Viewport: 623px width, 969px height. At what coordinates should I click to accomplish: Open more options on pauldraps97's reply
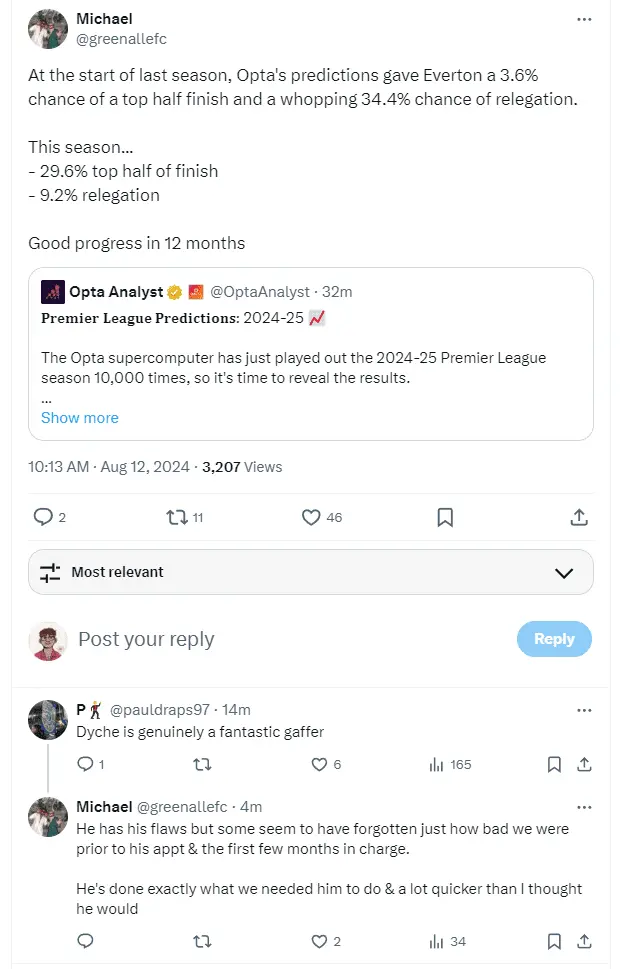pos(584,710)
